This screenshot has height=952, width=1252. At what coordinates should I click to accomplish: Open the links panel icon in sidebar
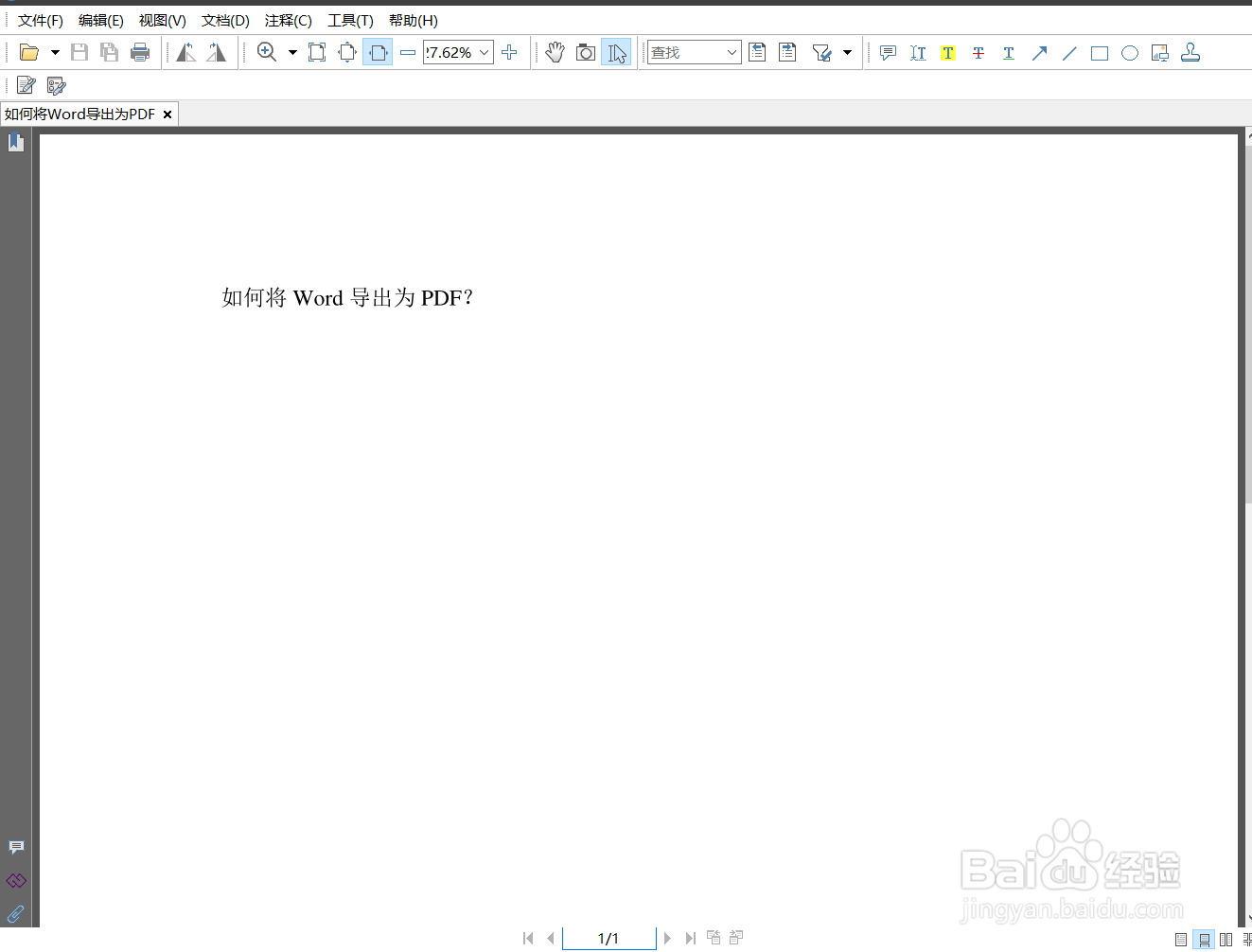coord(16,880)
